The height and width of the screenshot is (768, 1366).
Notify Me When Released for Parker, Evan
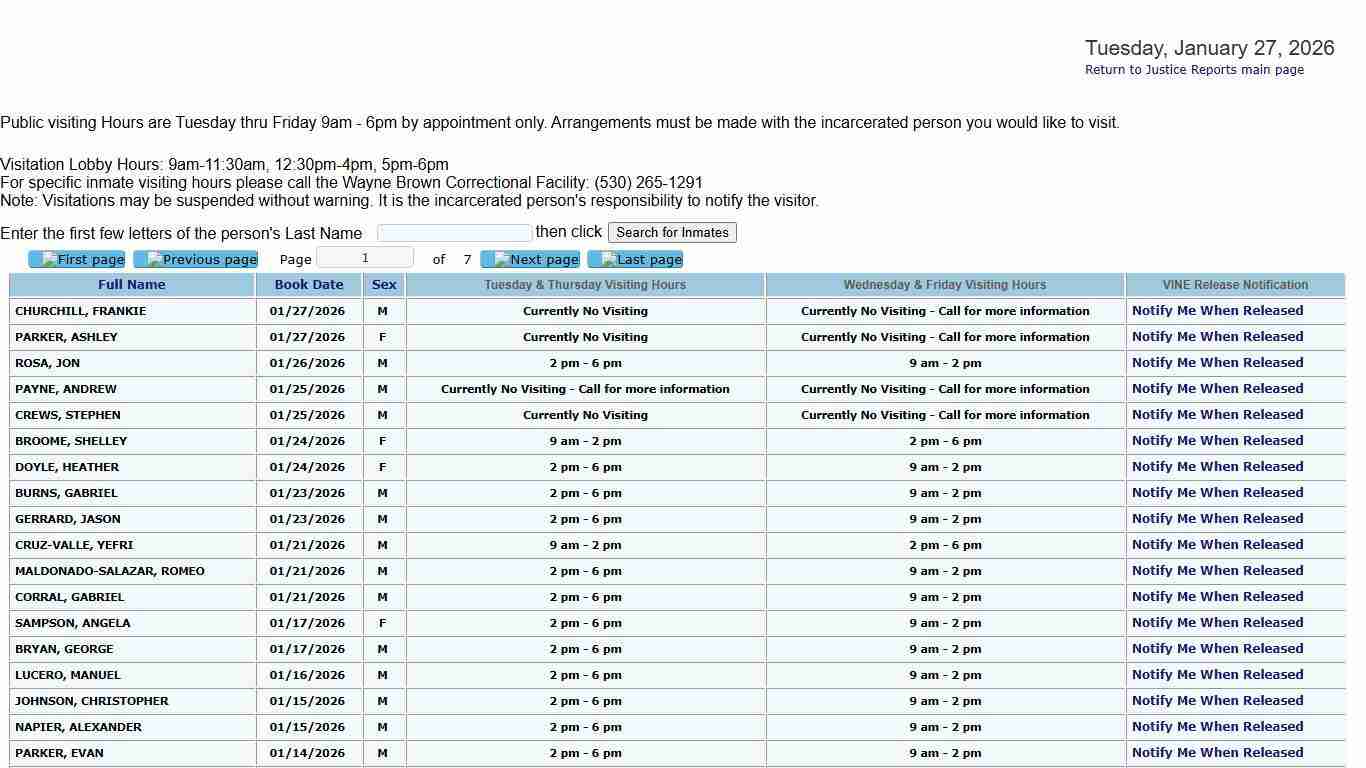coord(1217,753)
